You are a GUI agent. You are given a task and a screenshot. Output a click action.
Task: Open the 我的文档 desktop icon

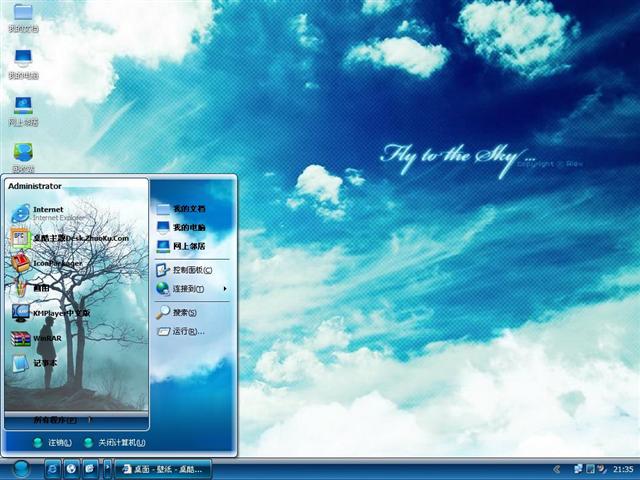pos(23,18)
